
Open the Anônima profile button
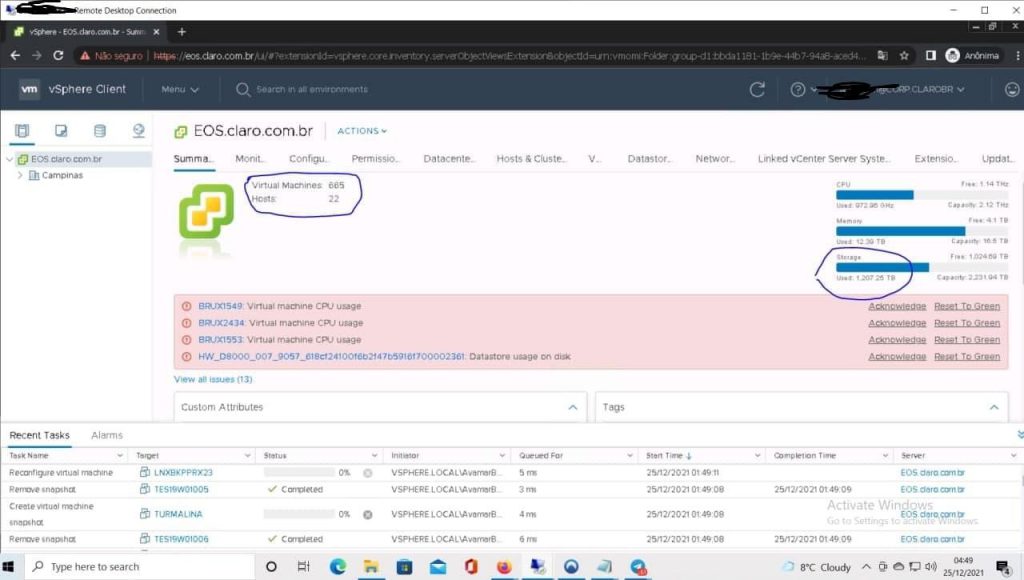click(972, 56)
